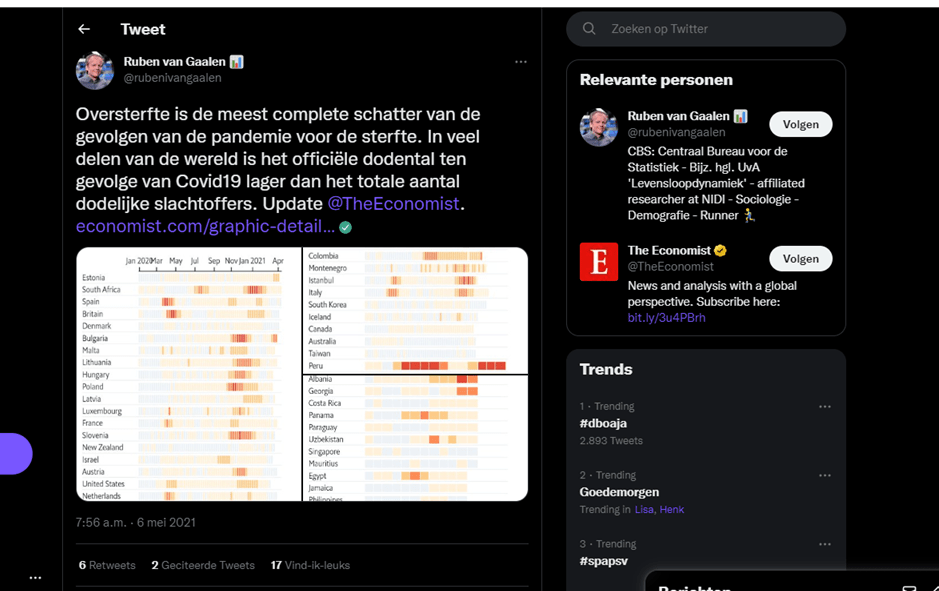Click the back arrow beside Tweet
The width and height of the screenshot is (939, 591).
tap(84, 29)
